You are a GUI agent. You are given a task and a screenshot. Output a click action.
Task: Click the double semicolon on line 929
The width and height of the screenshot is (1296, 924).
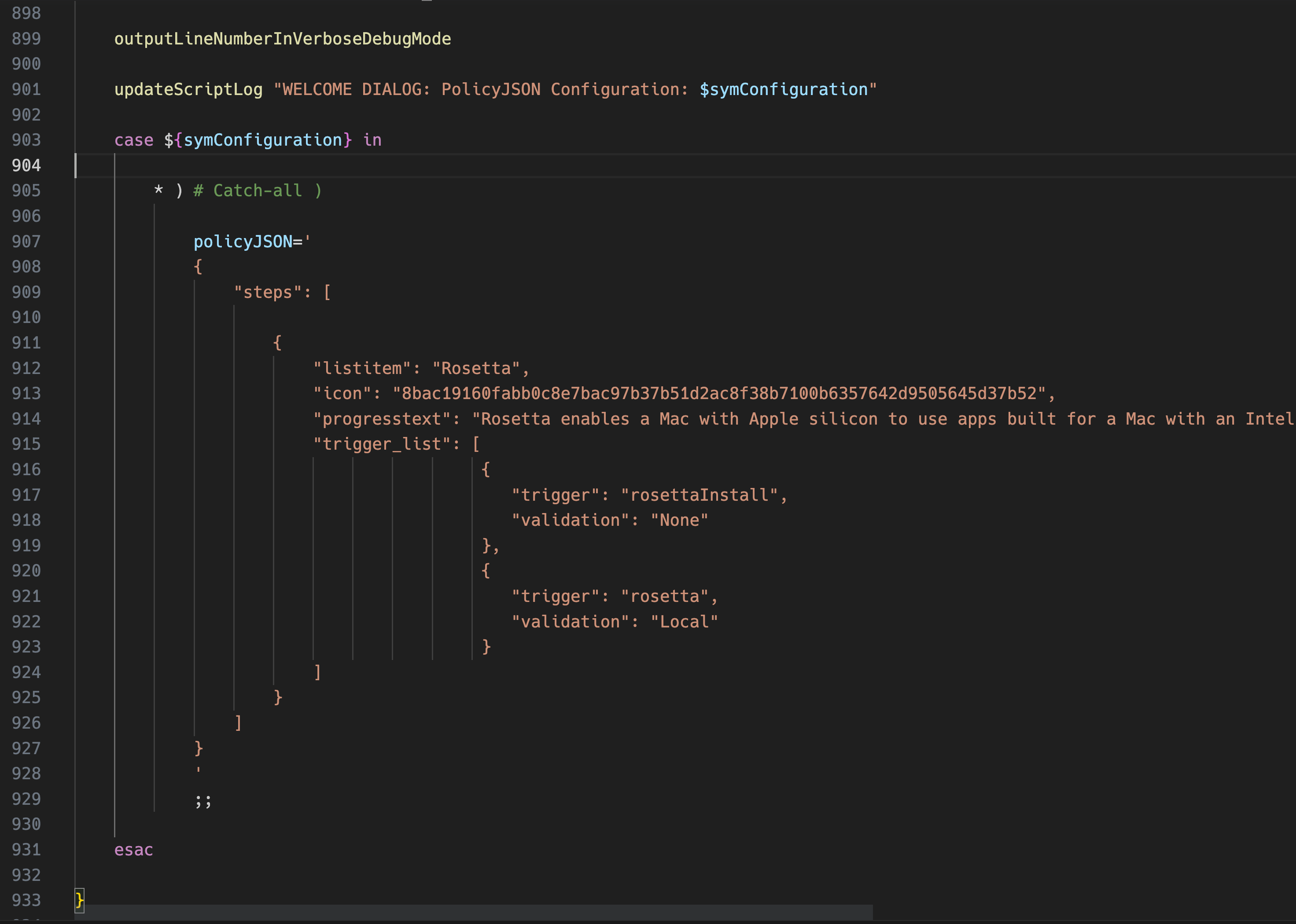(203, 799)
